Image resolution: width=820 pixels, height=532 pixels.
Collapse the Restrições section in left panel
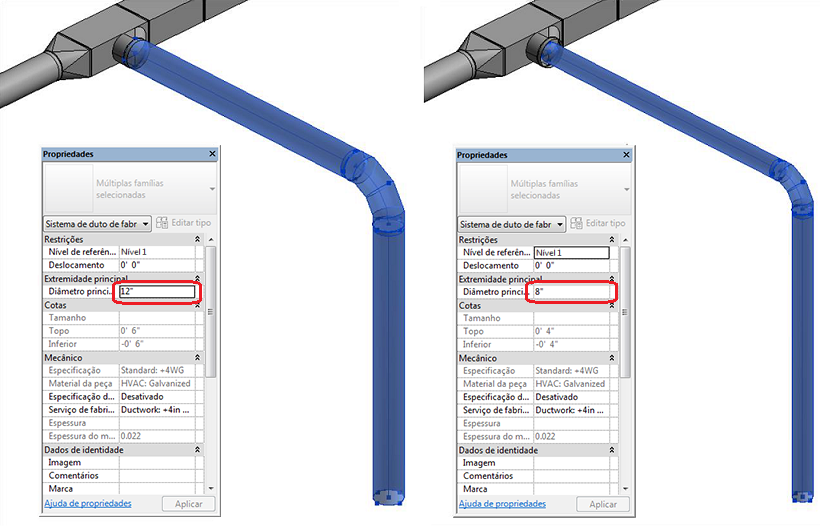(198, 239)
